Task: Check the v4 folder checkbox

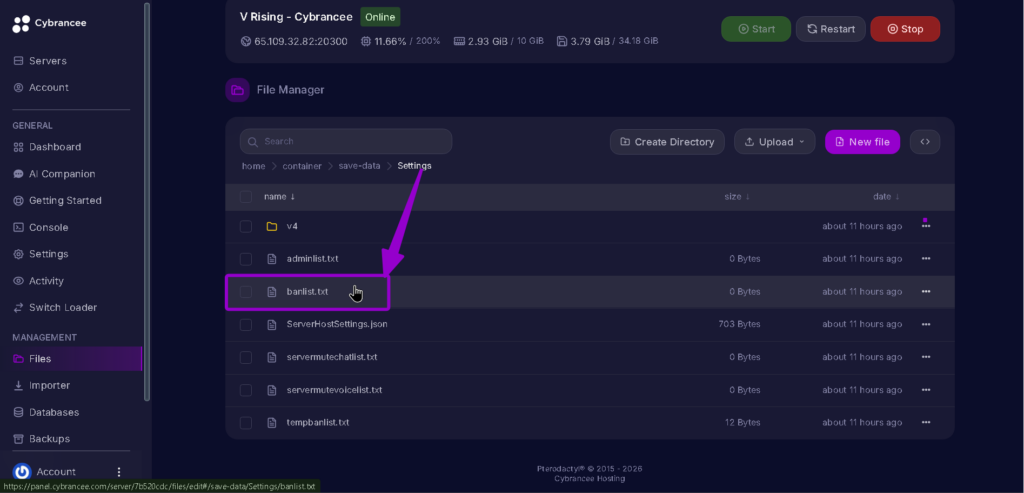Action: pyautogui.click(x=246, y=227)
